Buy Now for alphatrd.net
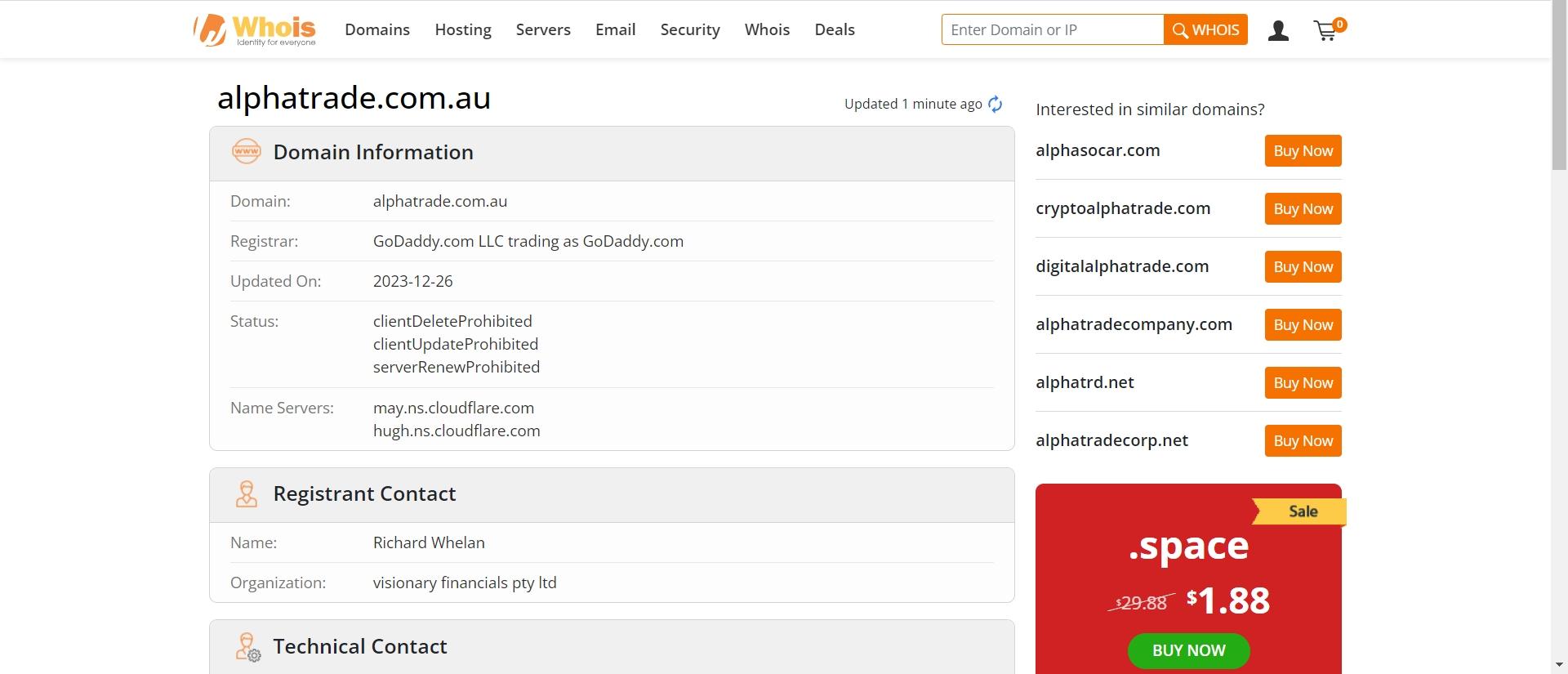The image size is (1568, 674). coord(1303,383)
